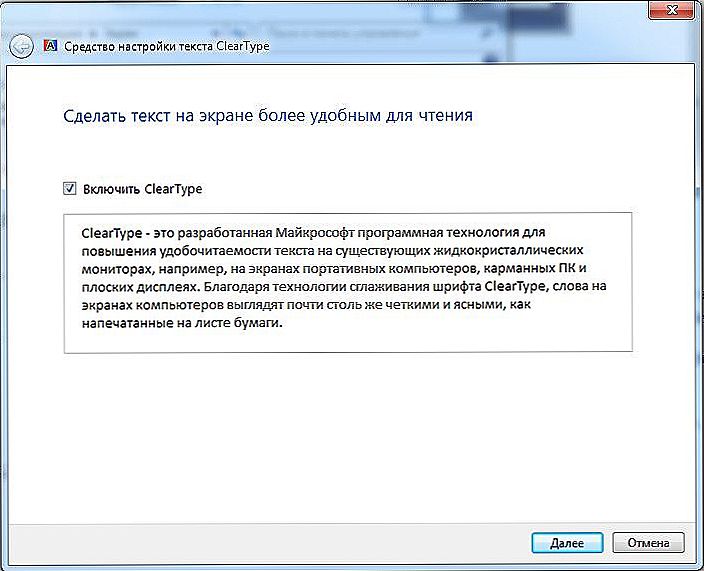Image resolution: width=704 pixels, height=571 pixels.
Task: Close the ClearType tuner window
Action: coord(672,10)
